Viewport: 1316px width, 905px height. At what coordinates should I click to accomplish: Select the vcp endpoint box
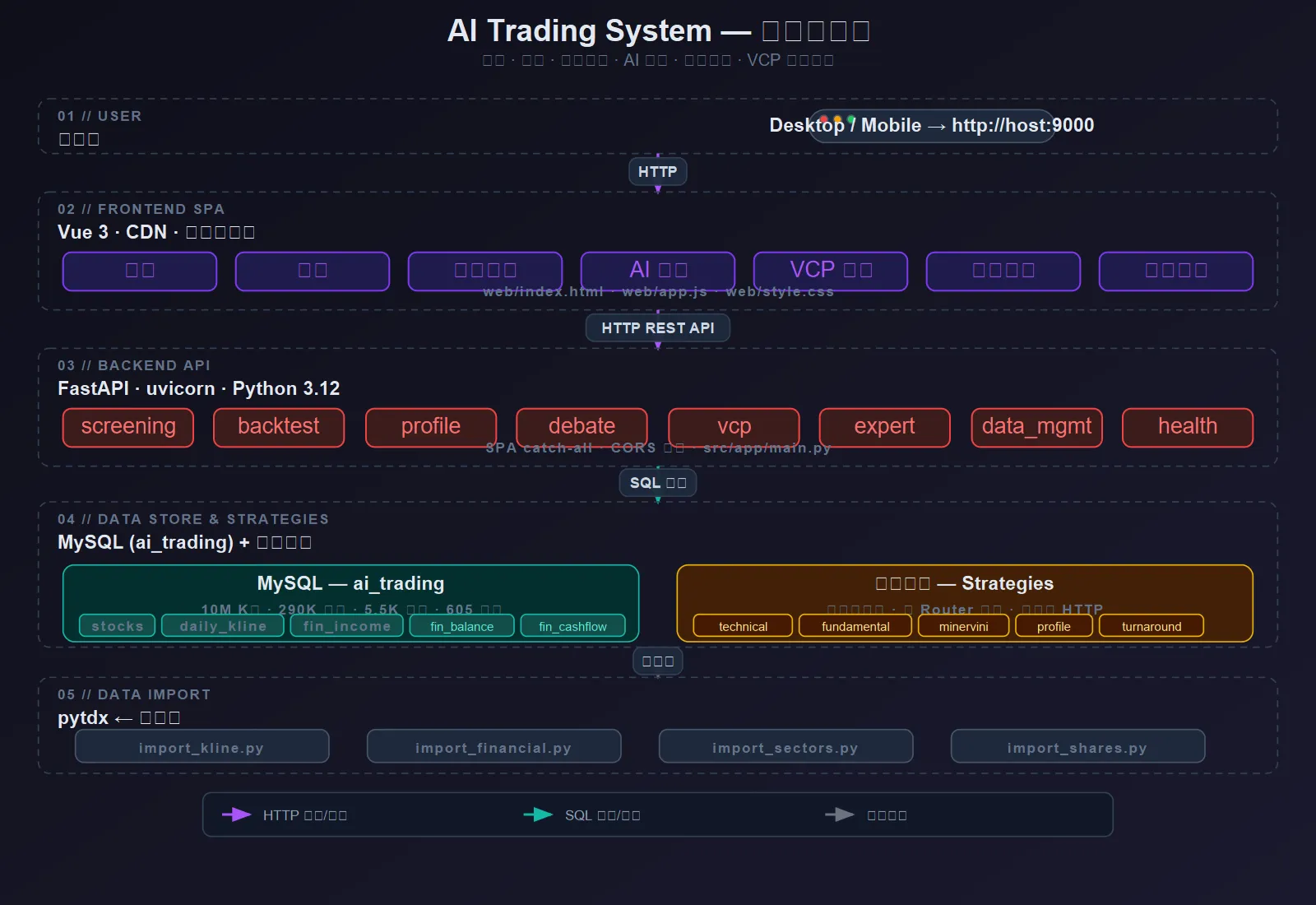point(734,427)
